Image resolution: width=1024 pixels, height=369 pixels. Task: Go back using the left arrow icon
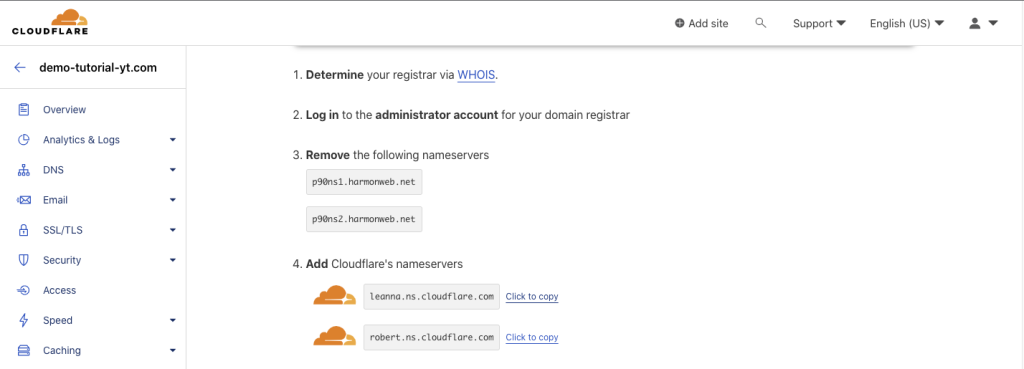tap(20, 67)
